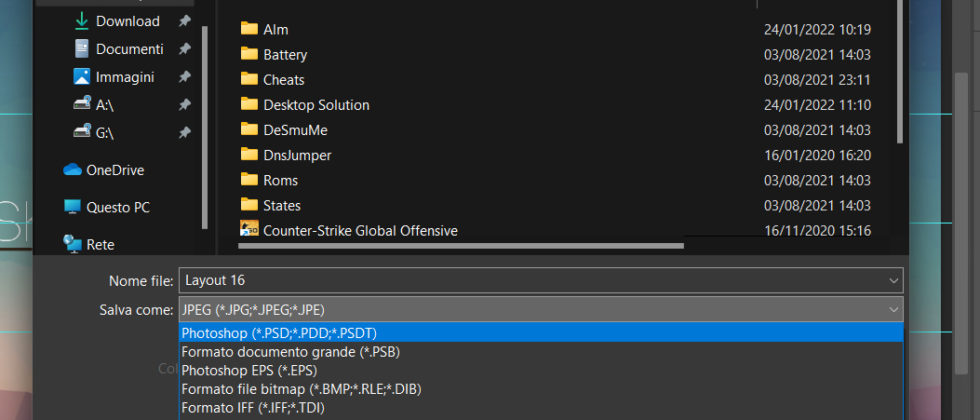Choose Formato documento grande (*.PSB)
Viewport: 980px width, 420px height.
pos(541,351)
